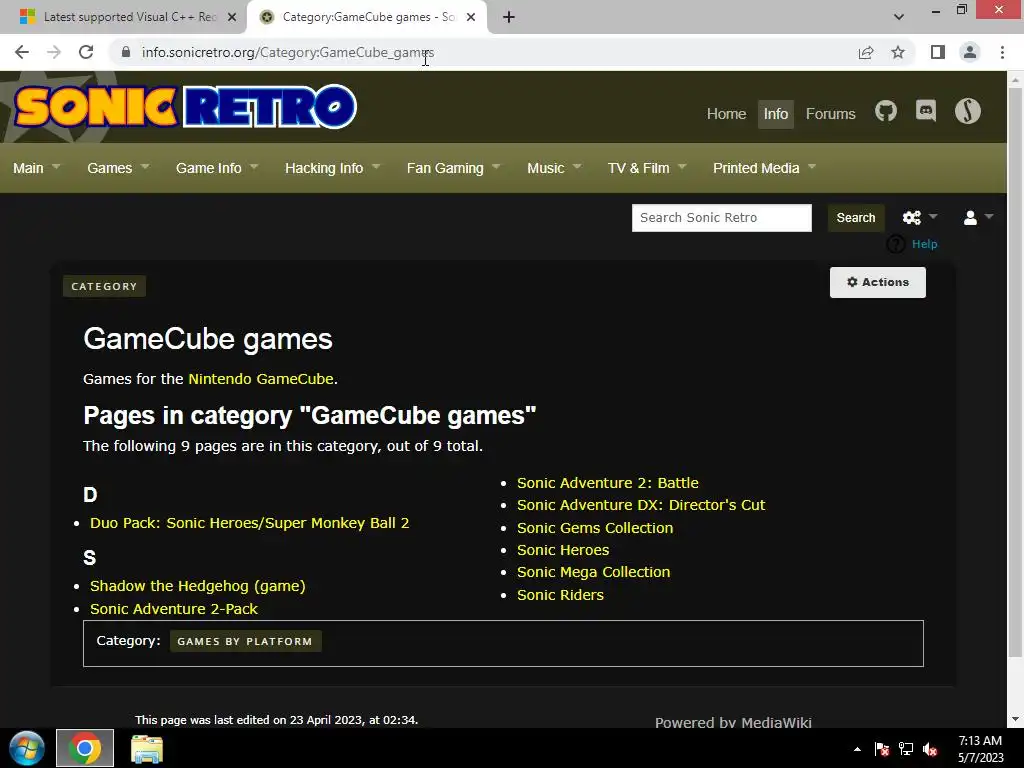Go to the Home section
The height and width of the screenshot is (768, 1024).
[726, 114]
